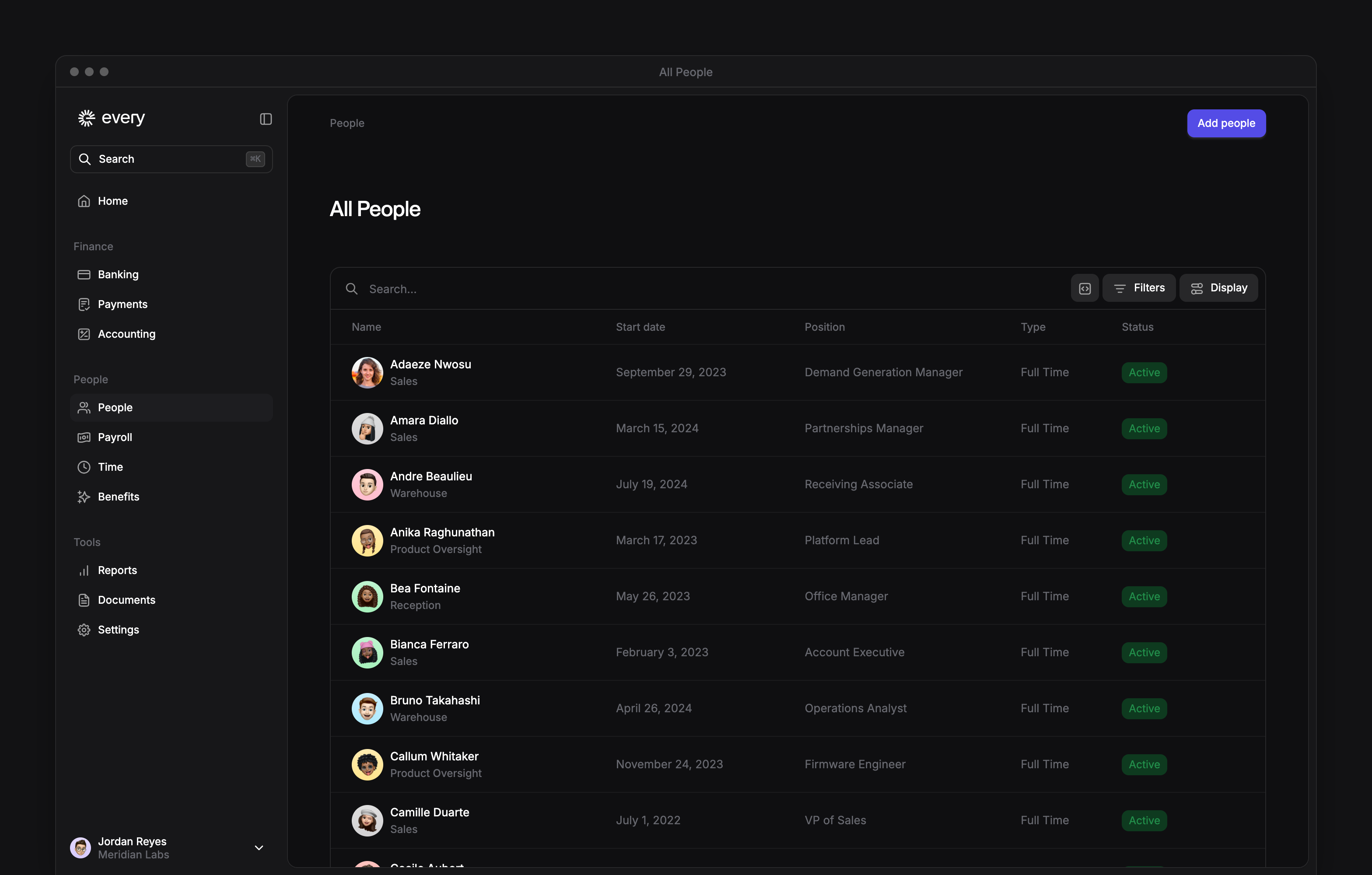The height and width of the screenshot is (875, 1372).
Task: Click the Payments receipt icon
Action: tap(84, 304)
